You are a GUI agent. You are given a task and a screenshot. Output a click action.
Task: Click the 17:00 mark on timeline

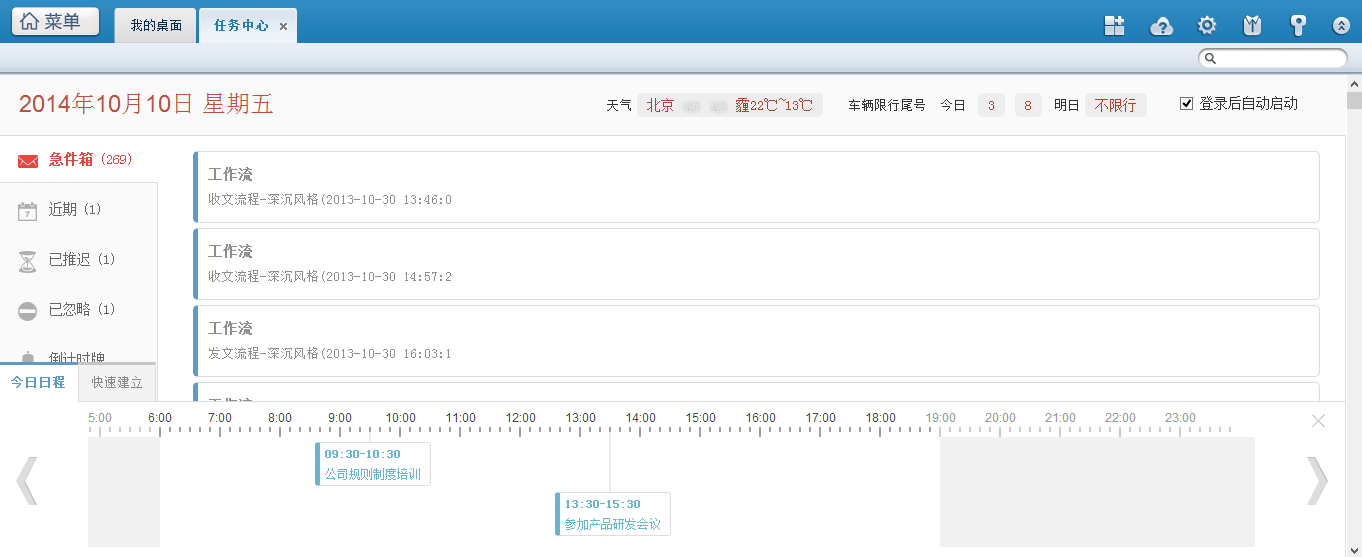coord(820,418)
